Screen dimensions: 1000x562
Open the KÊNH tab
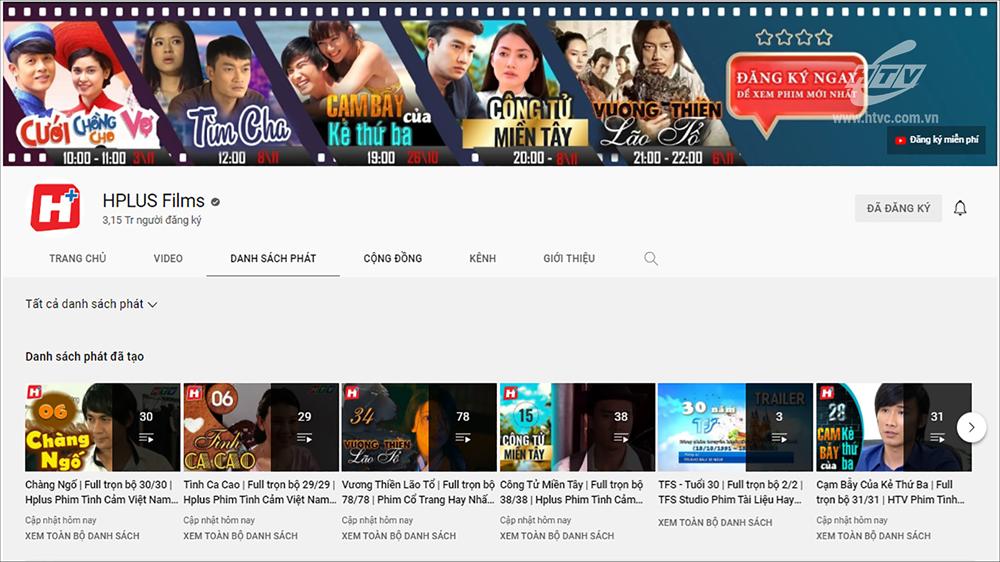pos(482,258)
